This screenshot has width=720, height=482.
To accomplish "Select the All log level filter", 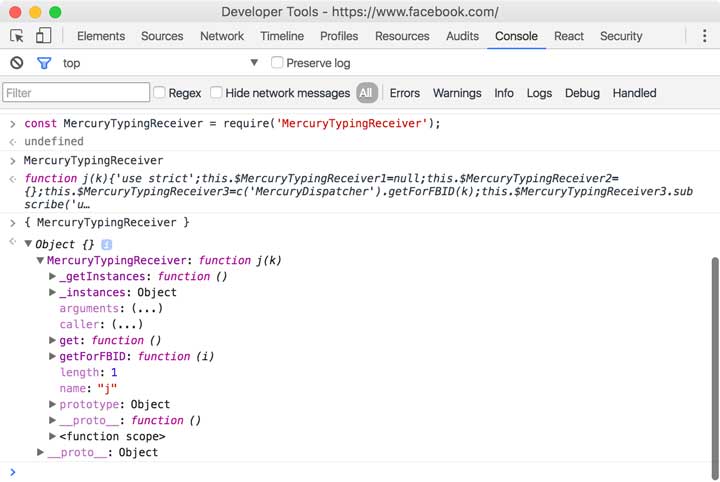I will pyautogui.click(x=366, y=93).
